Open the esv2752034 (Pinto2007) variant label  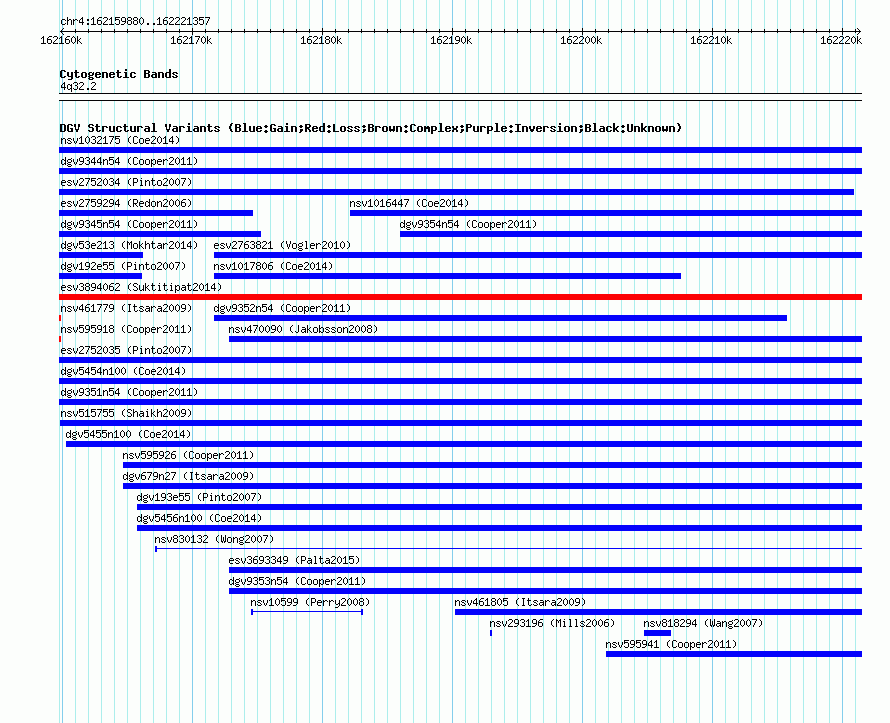(126, 182)
